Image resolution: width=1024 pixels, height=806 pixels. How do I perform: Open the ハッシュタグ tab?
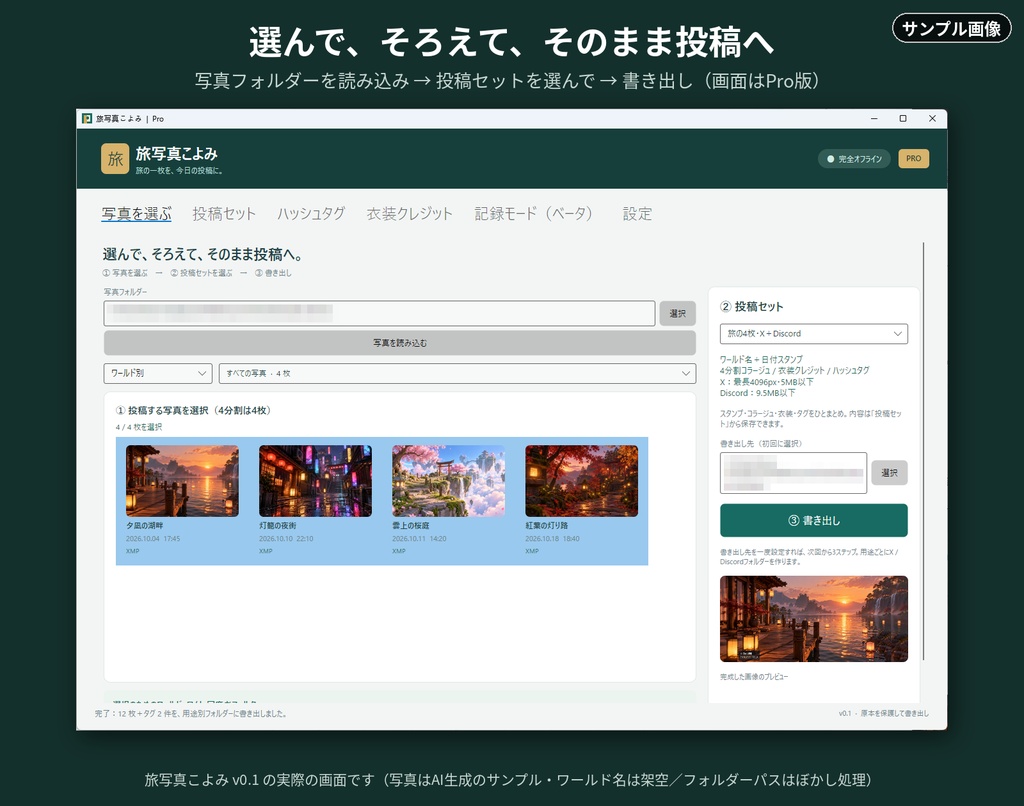tap(311, 214)
